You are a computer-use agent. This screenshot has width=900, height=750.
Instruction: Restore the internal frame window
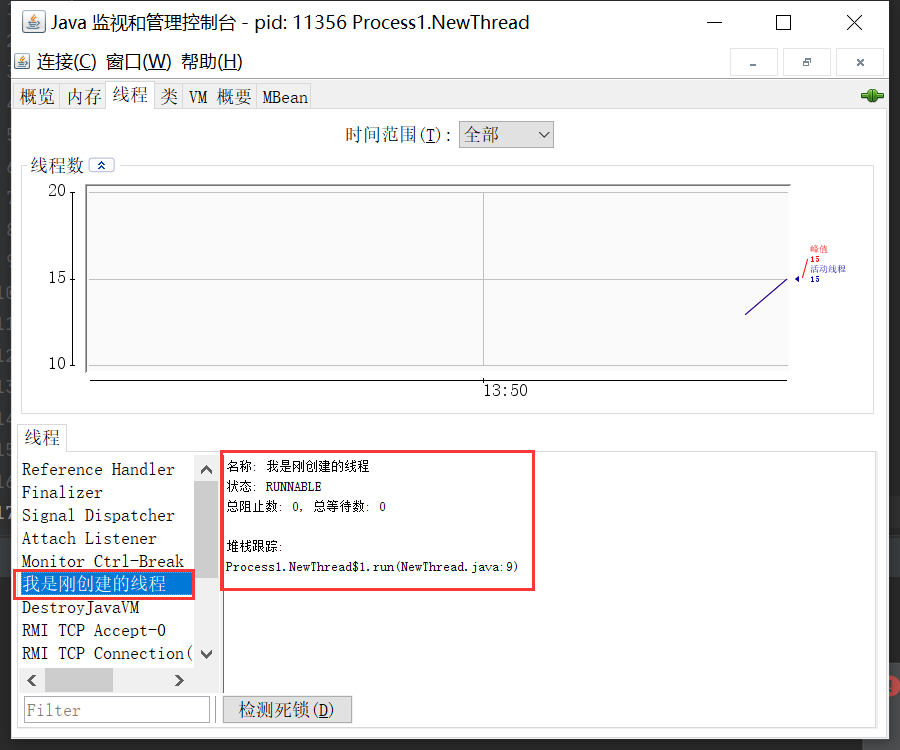tap(806, 63)
